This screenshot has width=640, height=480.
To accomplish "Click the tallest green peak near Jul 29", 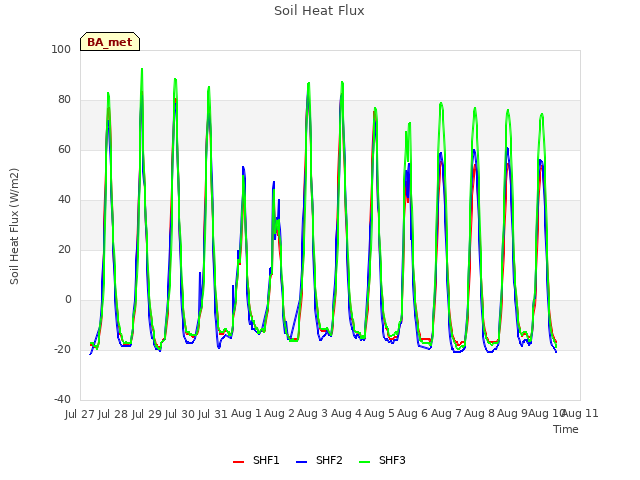I will (142, 69).
